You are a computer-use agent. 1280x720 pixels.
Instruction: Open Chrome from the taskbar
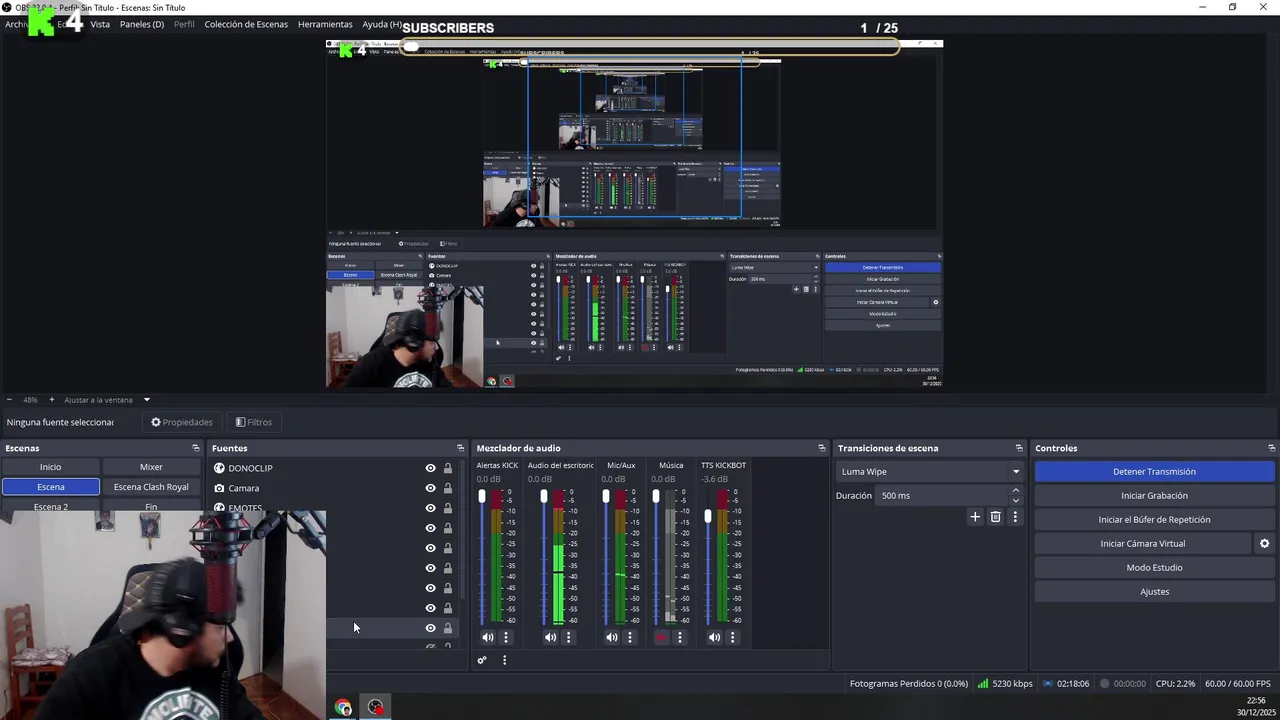pyautogui.click(x=343, y=708)
